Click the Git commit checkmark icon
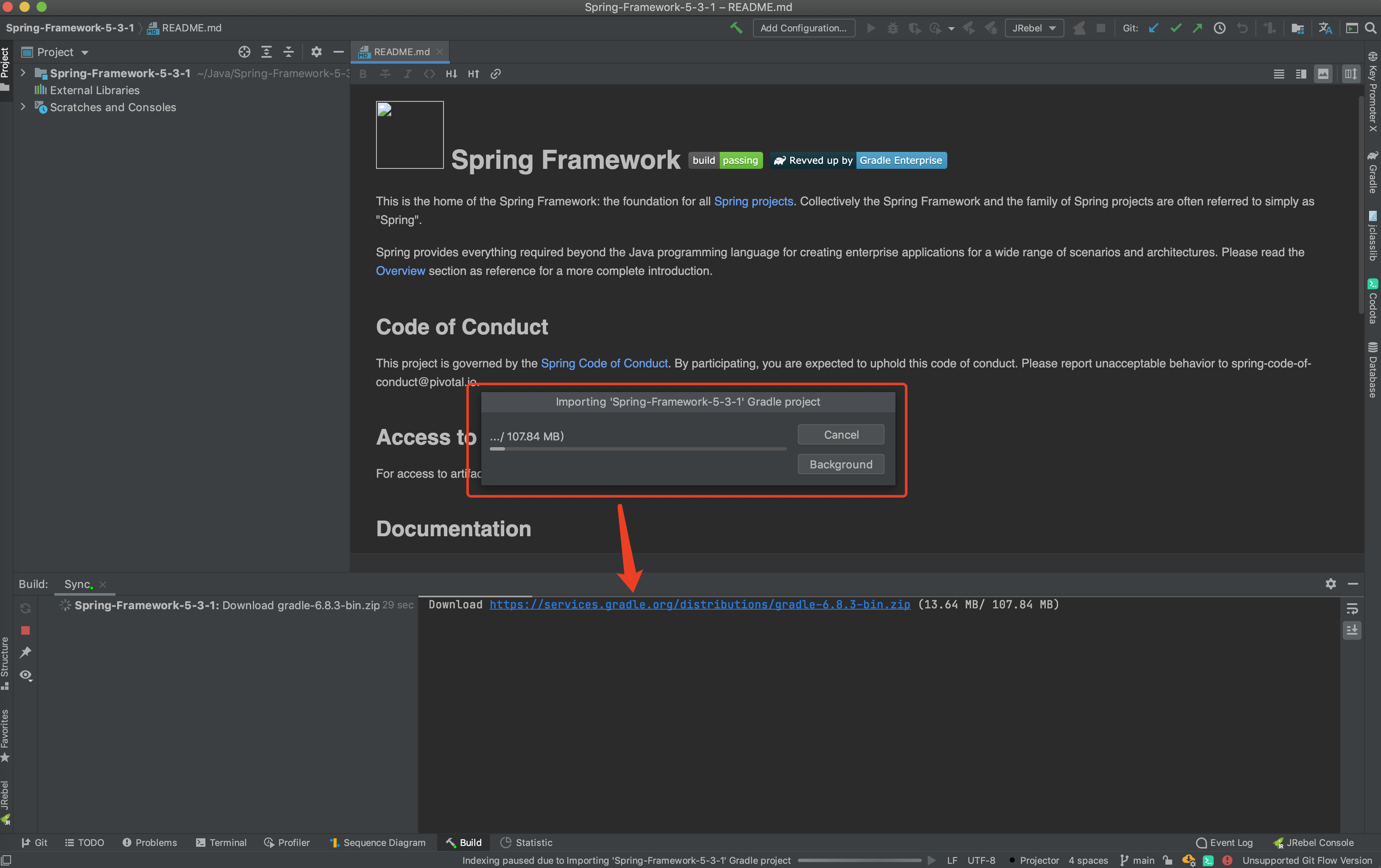 point(1176,28)
